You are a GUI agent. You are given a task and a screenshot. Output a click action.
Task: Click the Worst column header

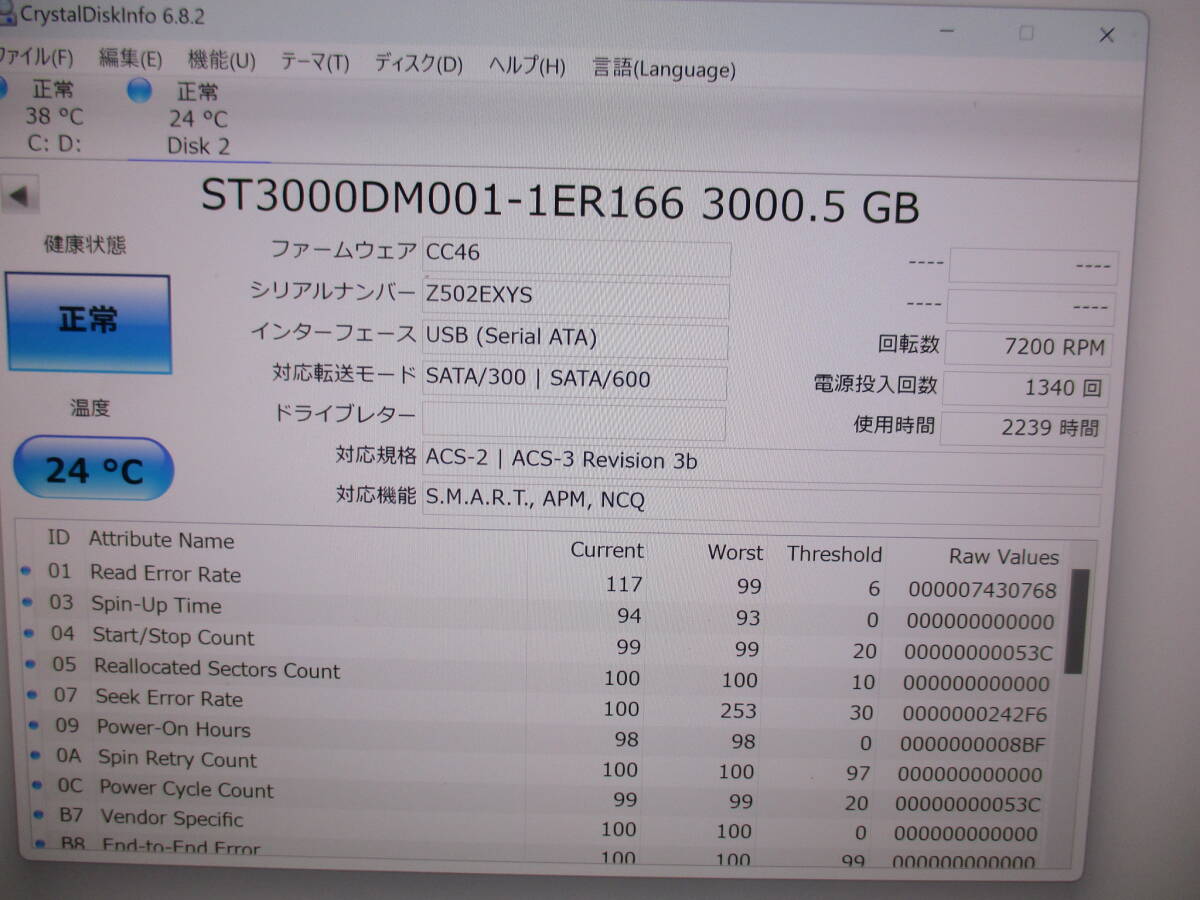(x=735, y=552)
